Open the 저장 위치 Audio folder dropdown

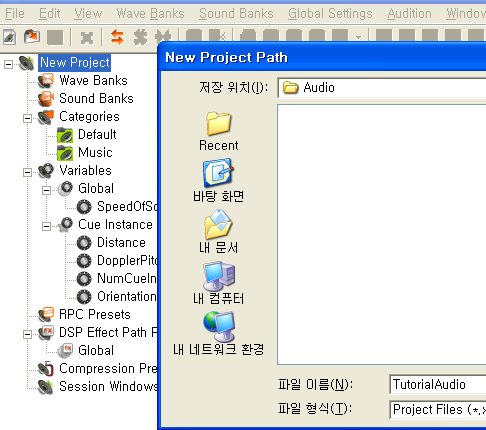coord(382,88)
